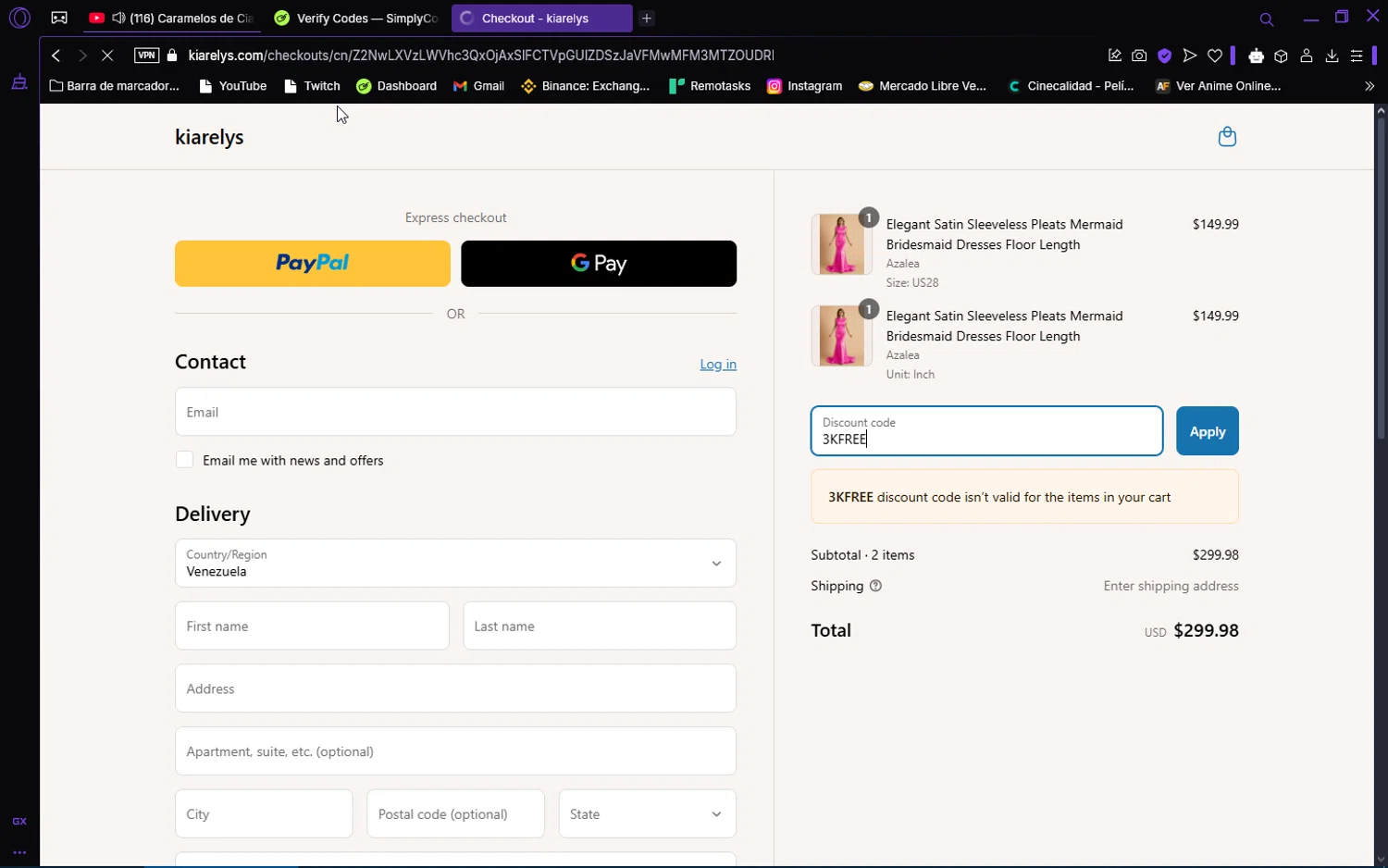1388x868 pixels.
Task: Open the GX Corner gamepad icon
Action: [x=59, y=18]
